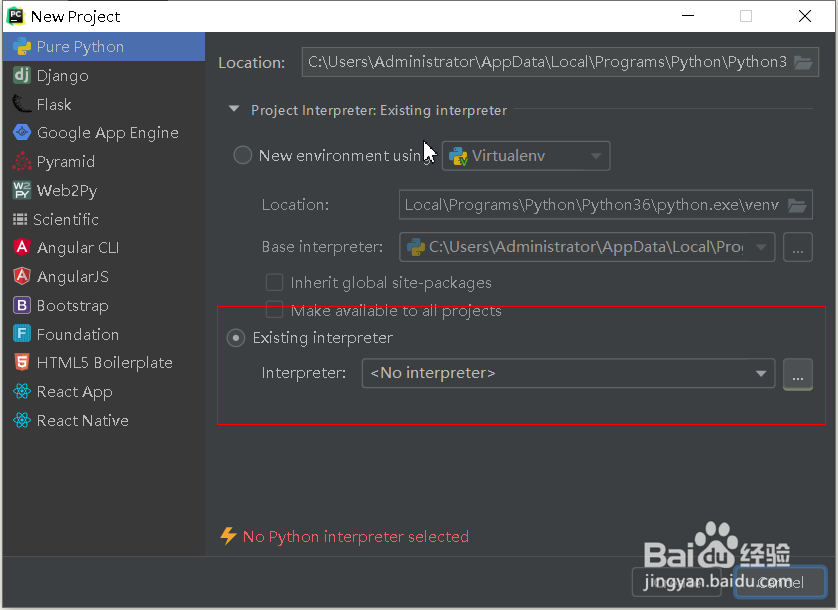This screenshot has height=610, width=838.
Task: Select the Django project type icon
Action: 21,76
